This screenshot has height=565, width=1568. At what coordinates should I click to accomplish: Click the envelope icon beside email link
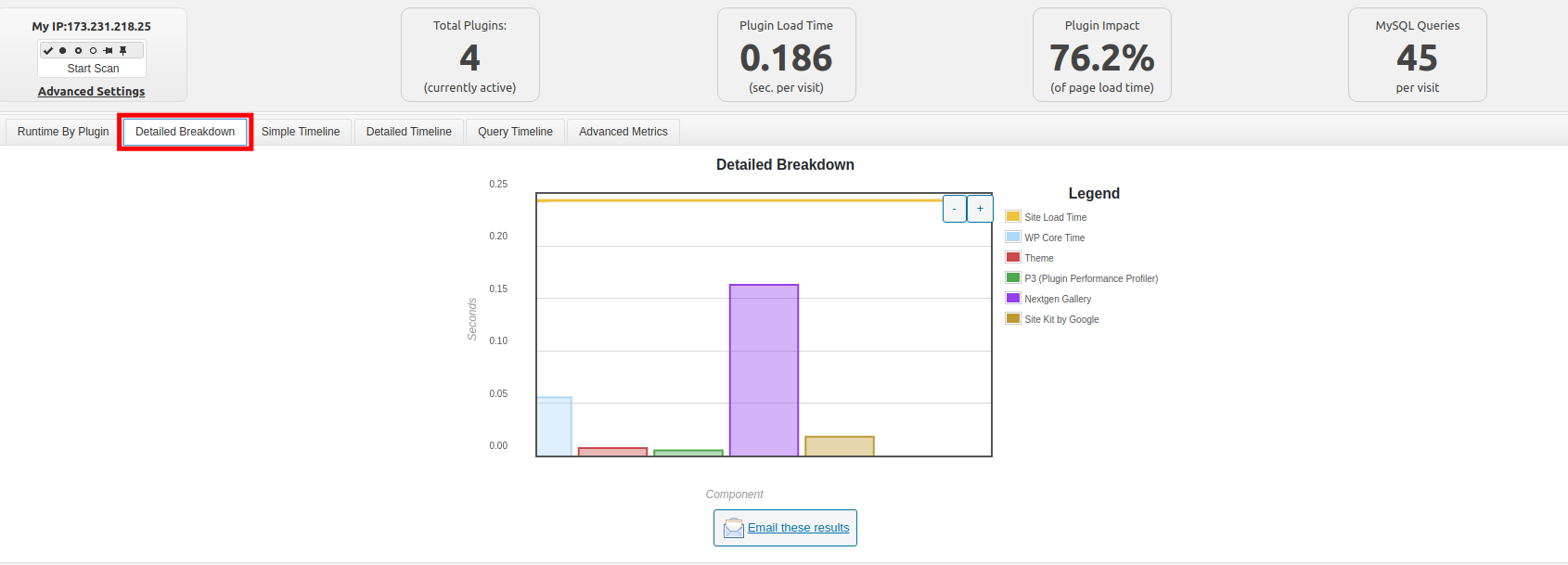734,528
